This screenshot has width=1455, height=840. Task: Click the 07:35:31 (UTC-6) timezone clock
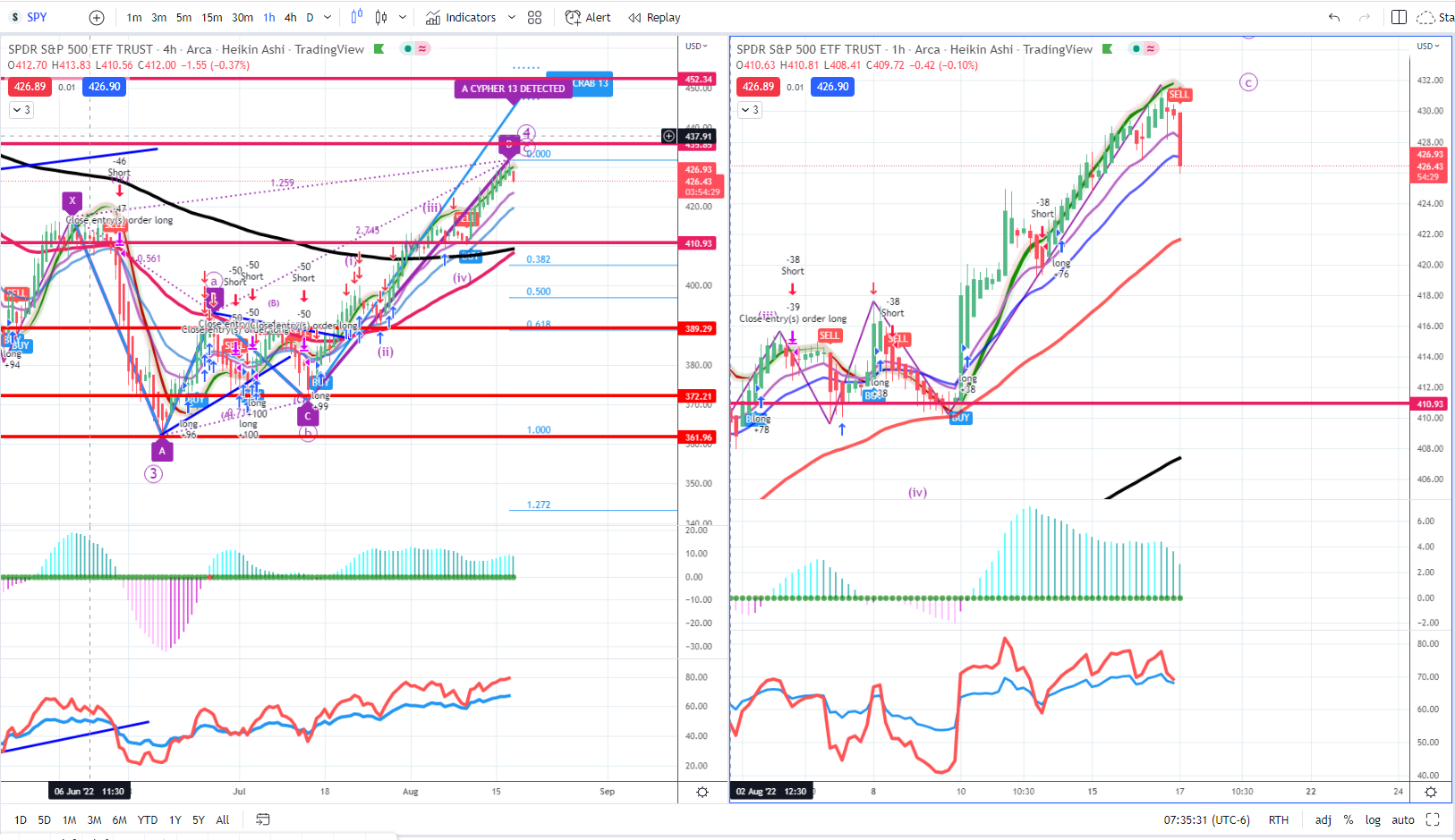(1206, 819)
